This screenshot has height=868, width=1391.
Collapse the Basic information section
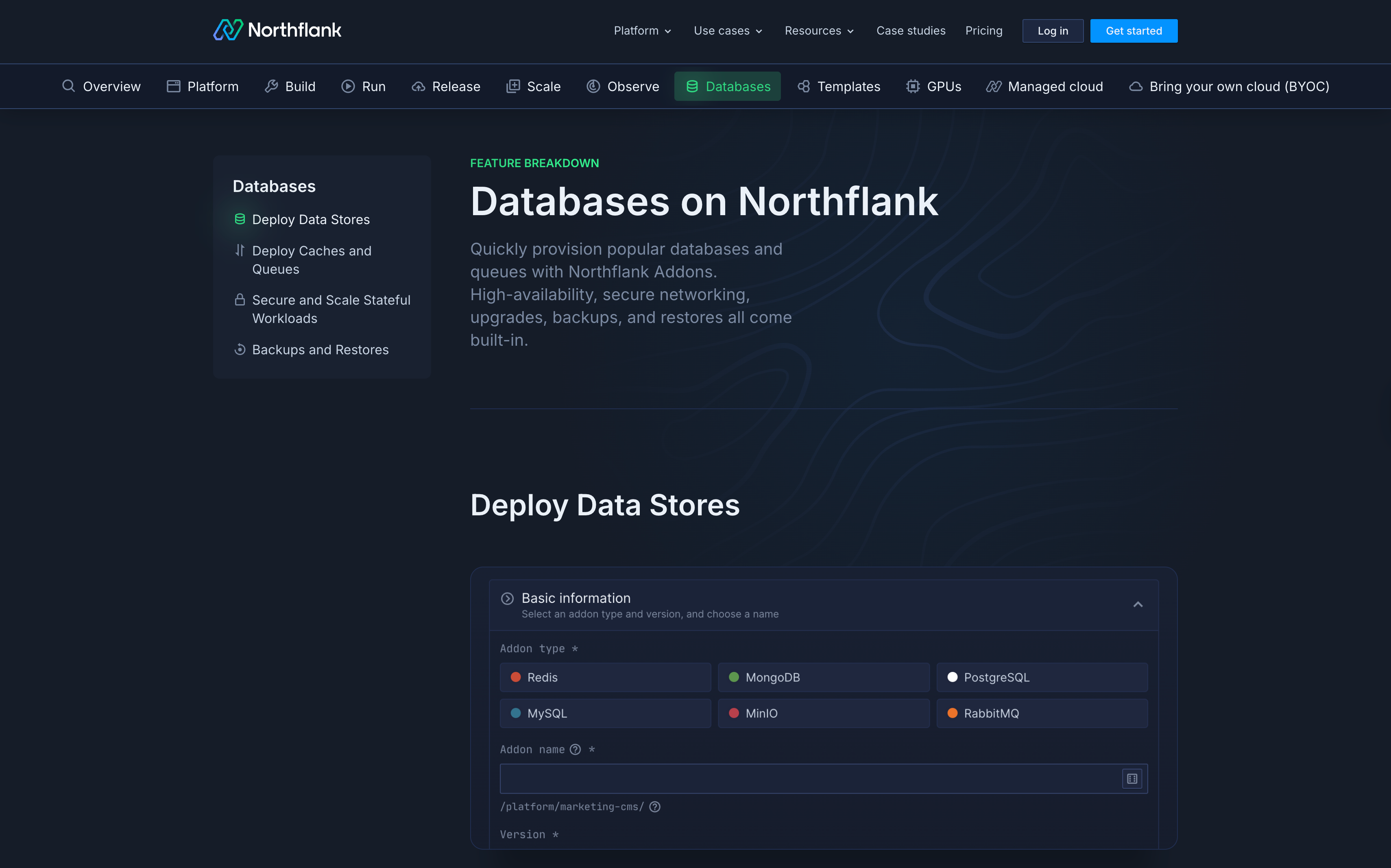point(1138,604)
